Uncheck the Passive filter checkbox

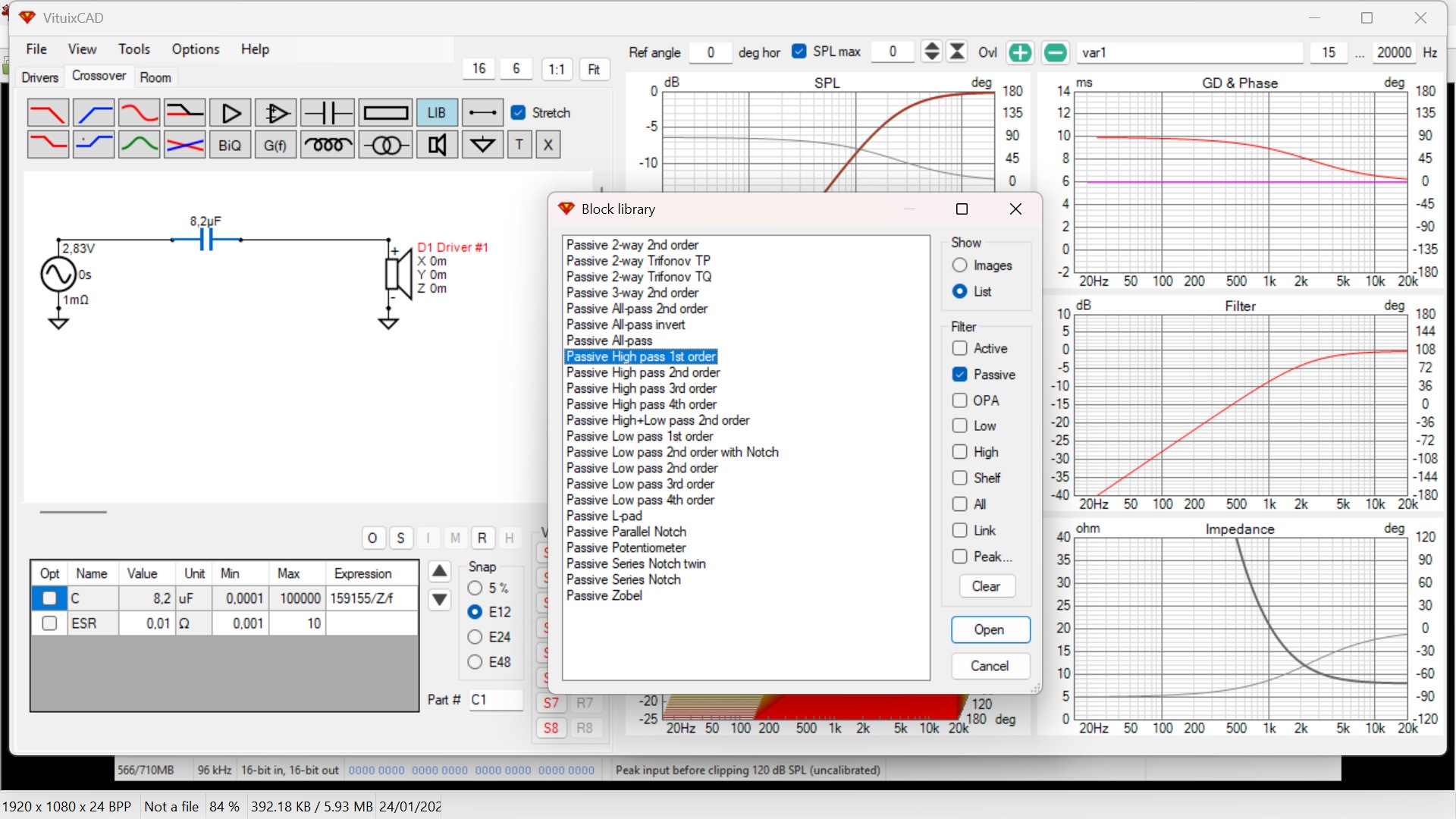coord(960,375)
